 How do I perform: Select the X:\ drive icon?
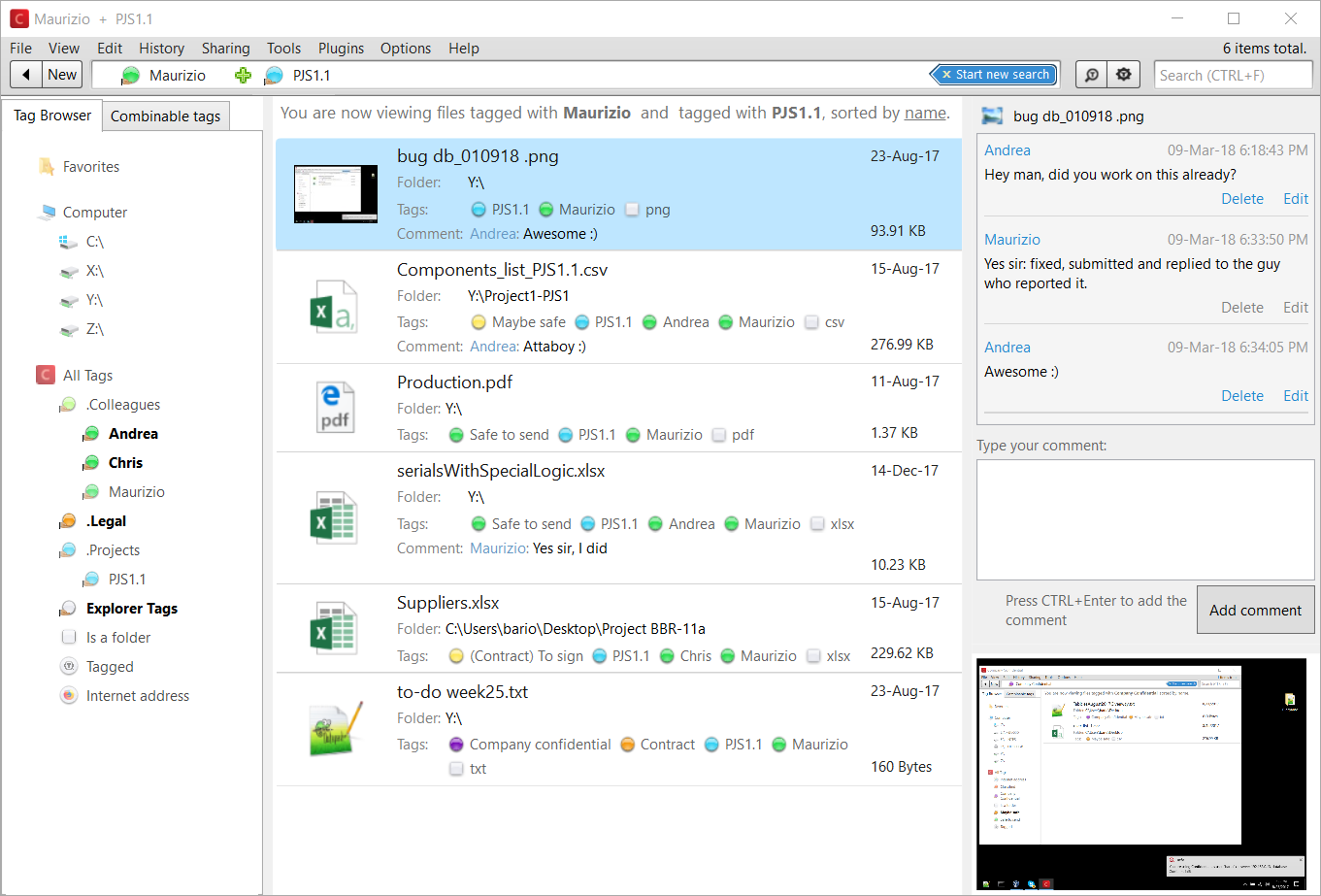pyautogui.click(x=68, y=271)
